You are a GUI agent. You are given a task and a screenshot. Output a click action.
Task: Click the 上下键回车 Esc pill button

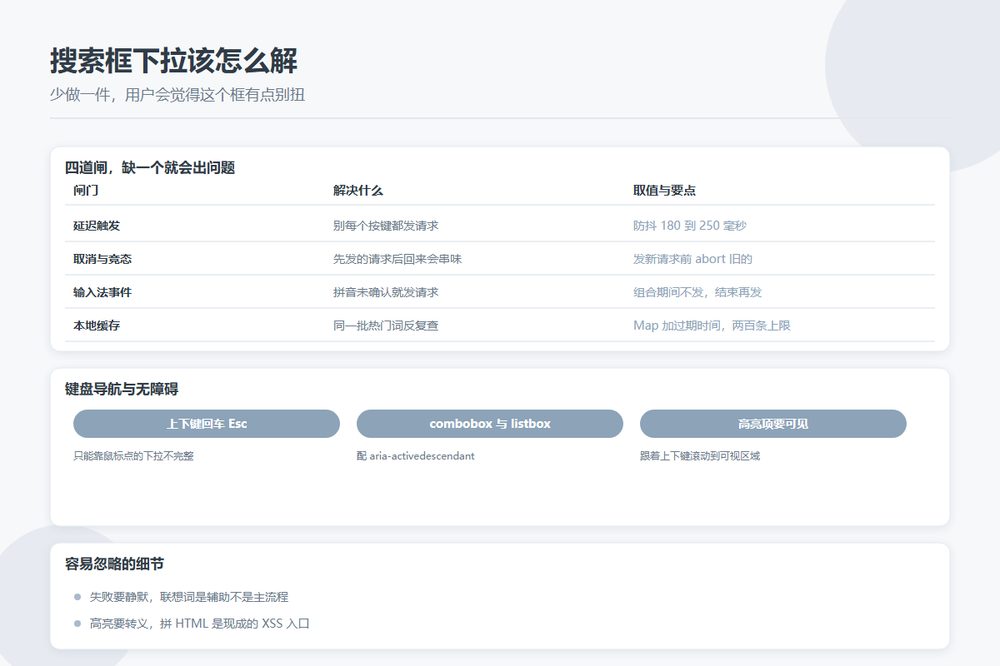point(207,424)
